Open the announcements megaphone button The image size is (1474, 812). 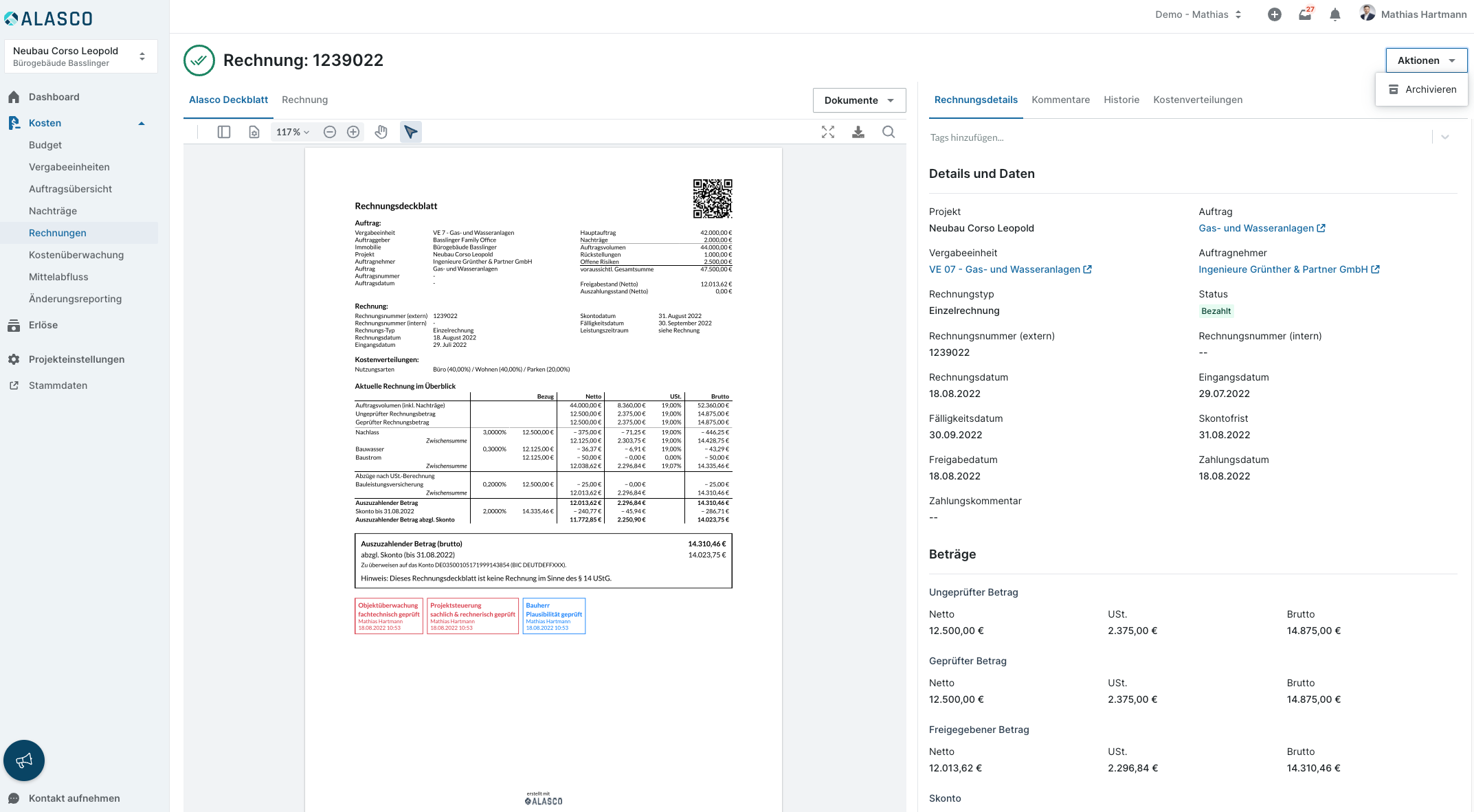tap(24, 760)
